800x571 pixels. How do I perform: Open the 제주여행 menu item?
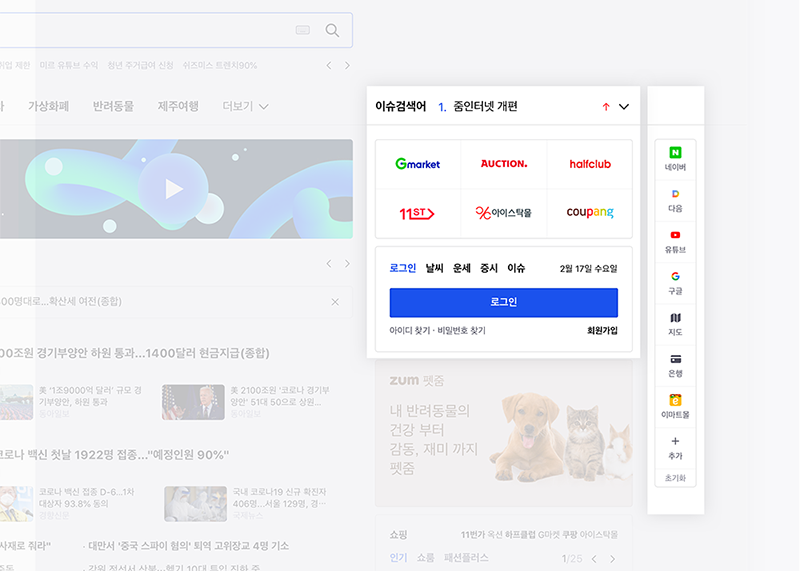178,106
